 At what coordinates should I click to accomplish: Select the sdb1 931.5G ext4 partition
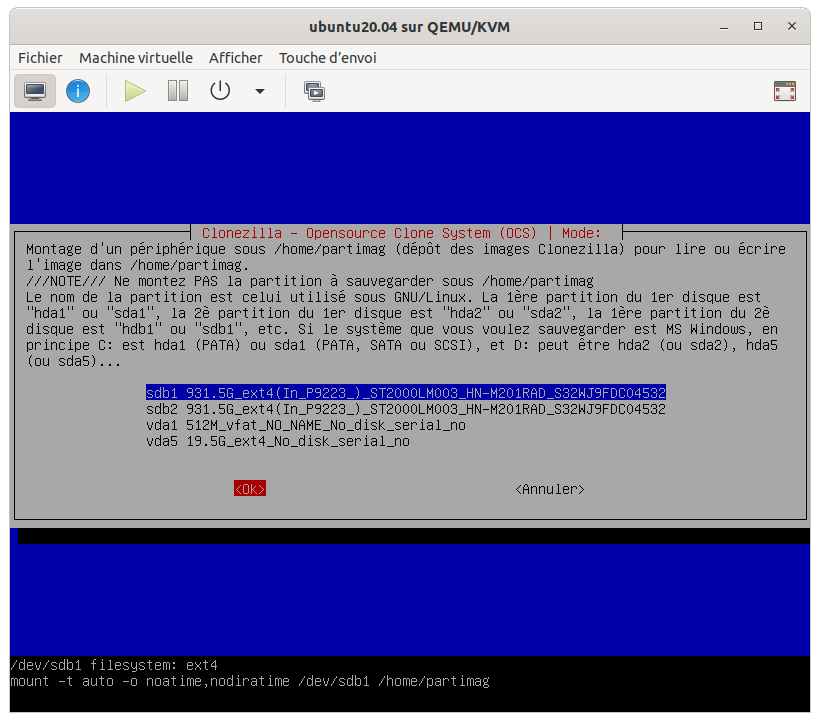pyautogui.click(x=406, y=393)
